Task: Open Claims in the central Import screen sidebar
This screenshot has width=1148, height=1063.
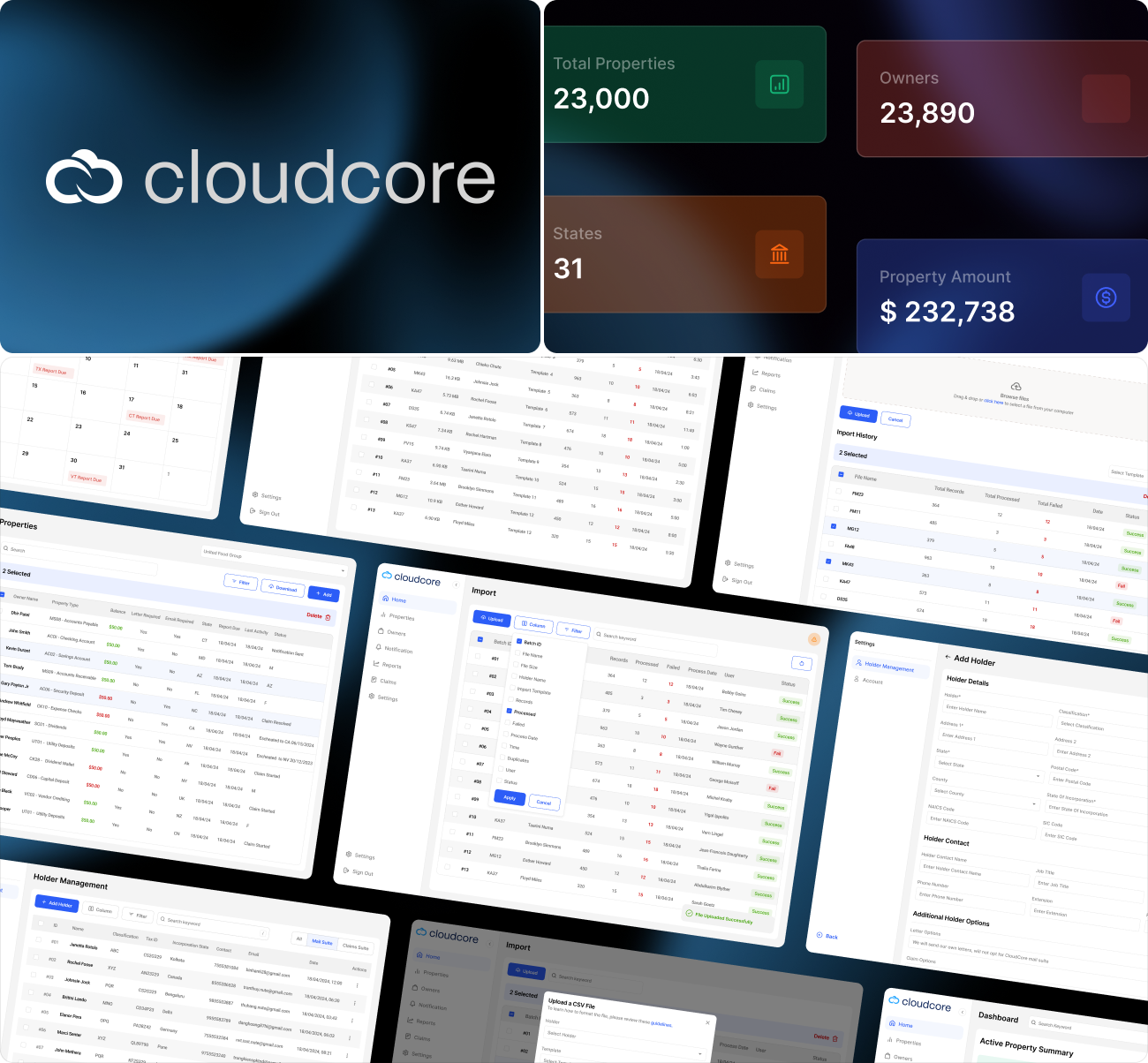Action: tap(384, 681)
